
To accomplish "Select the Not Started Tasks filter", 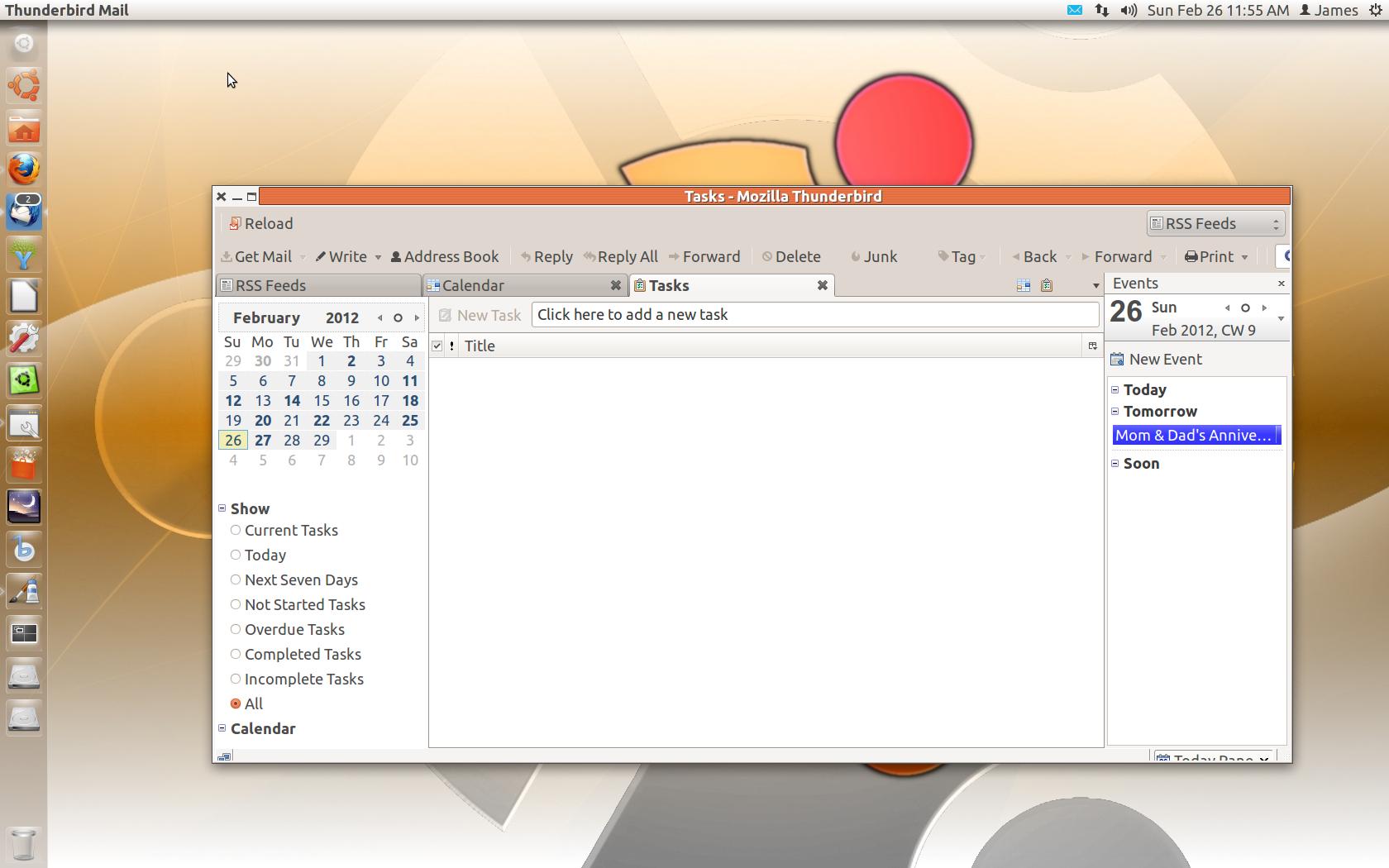I will (x=298, y=605).
